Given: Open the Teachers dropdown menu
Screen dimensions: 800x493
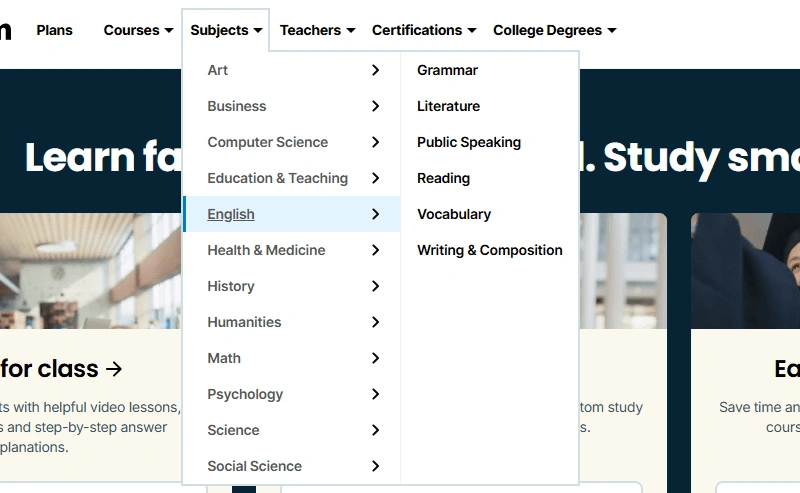Looking at the screenshot, I should pyautogui.click(x=317, y=30).
